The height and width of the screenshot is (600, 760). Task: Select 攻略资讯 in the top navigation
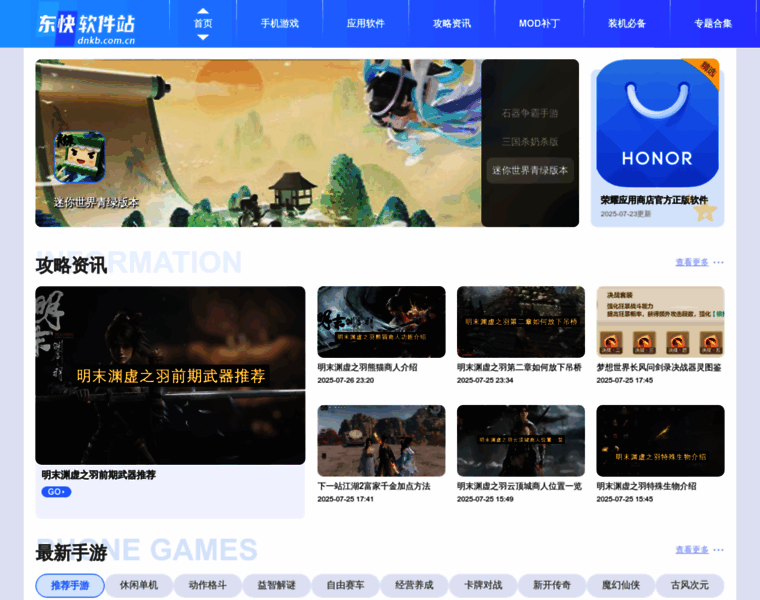(452, 23)
